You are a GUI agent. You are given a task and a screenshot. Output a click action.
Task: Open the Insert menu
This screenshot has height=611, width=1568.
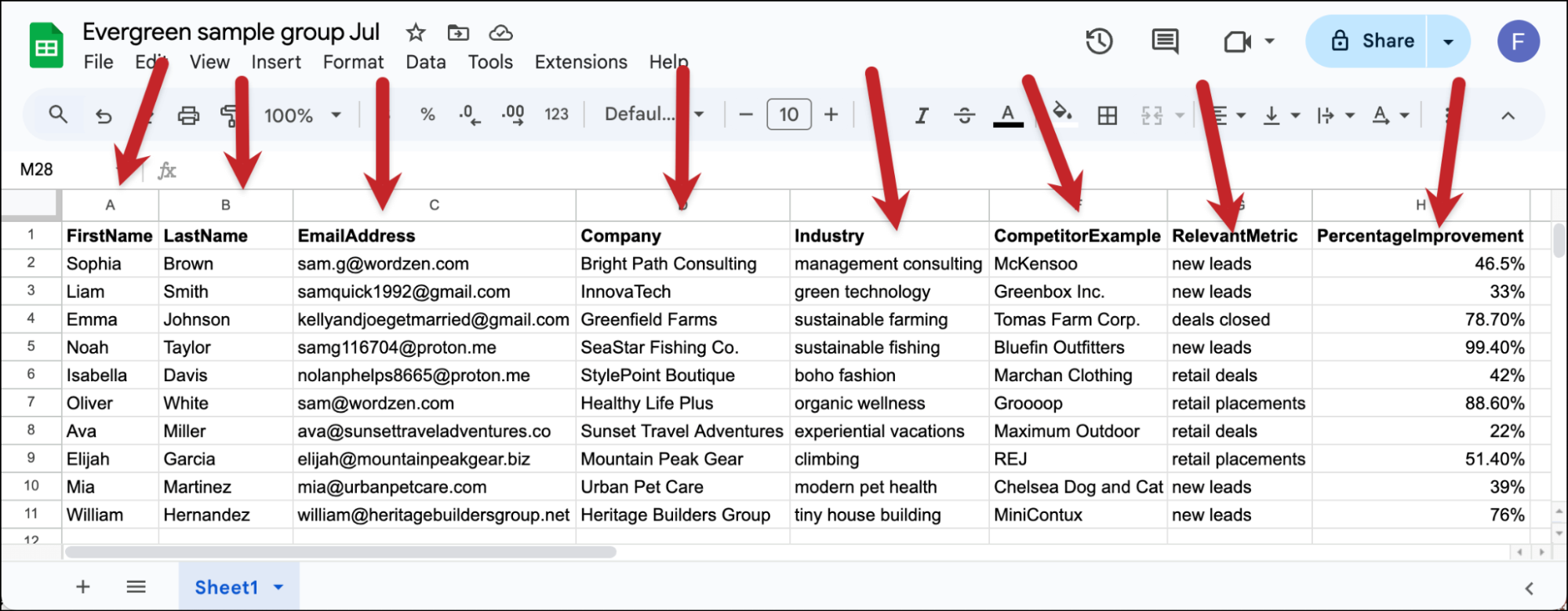click(276, 62)
